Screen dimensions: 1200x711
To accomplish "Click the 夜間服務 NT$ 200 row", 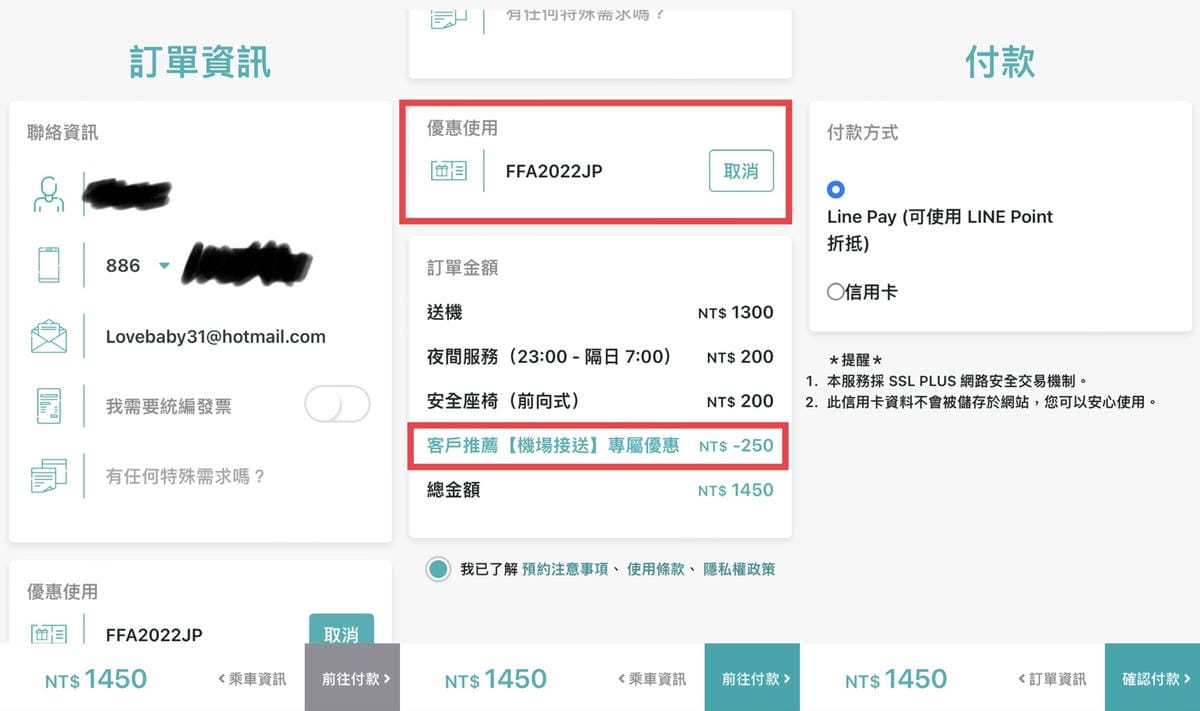I will (600, 356).
